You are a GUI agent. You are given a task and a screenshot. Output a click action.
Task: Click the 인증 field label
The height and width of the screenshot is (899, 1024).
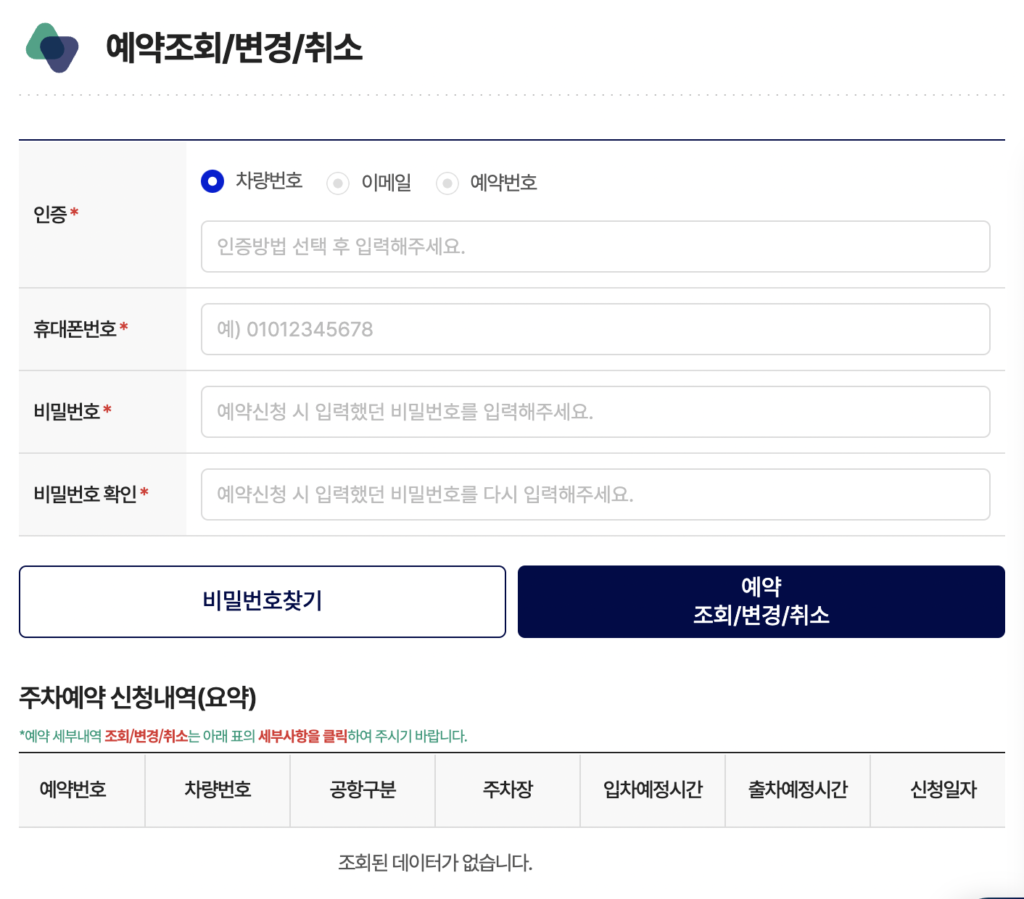pyautogui.click(x=50, y=214)
